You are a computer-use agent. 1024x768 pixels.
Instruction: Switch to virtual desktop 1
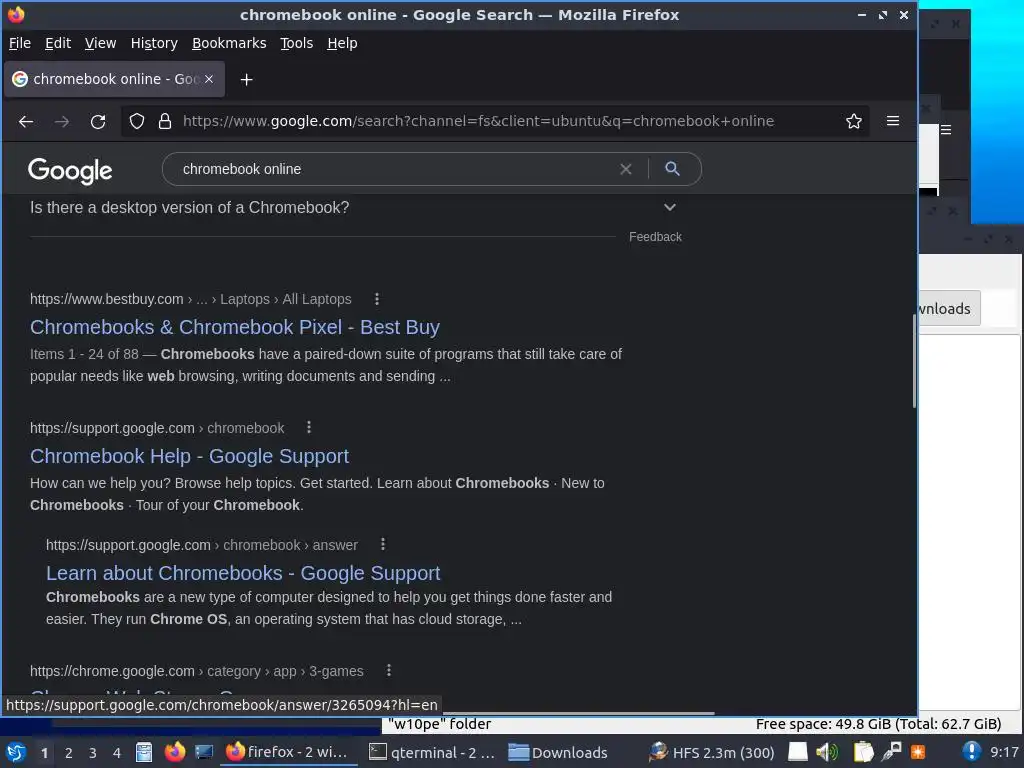[44, 753]
